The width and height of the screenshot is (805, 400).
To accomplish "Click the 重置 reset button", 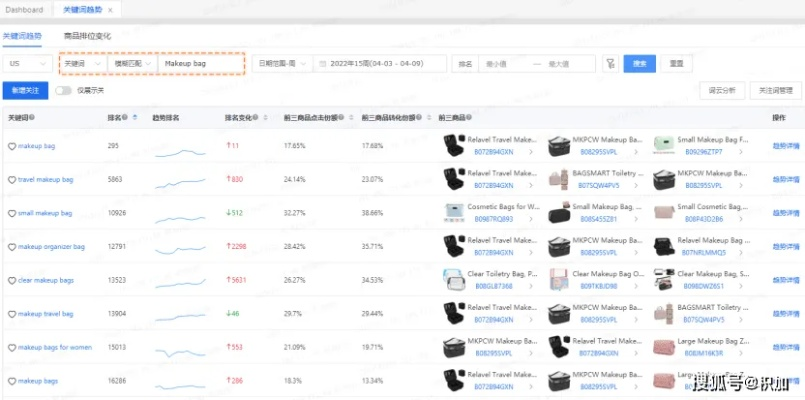I will [676, 64].
